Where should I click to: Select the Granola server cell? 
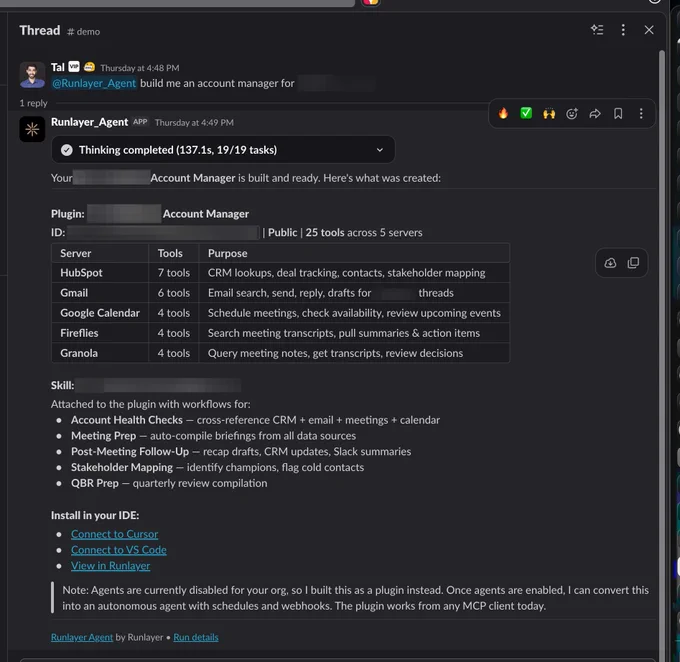(100, 353)
